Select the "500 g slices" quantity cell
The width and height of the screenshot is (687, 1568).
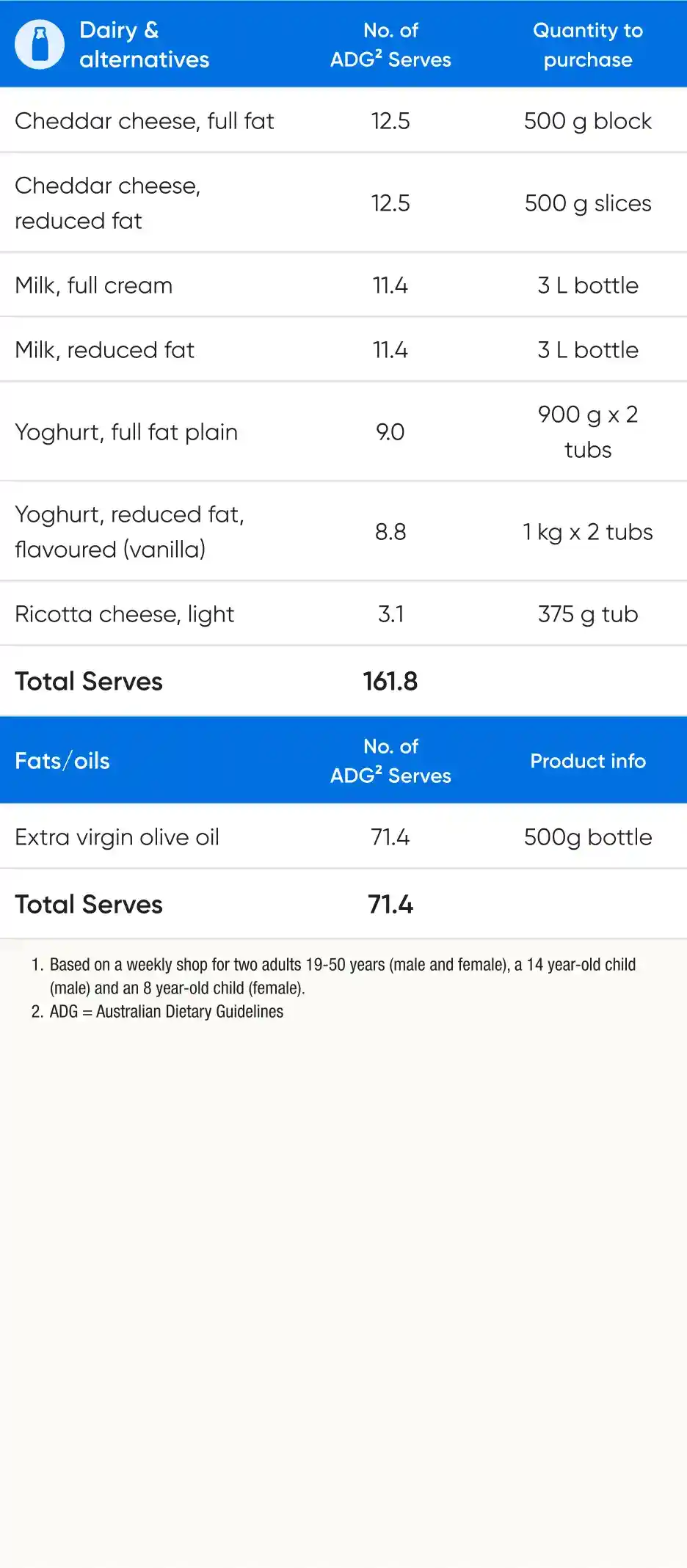[x=587, y=203]
